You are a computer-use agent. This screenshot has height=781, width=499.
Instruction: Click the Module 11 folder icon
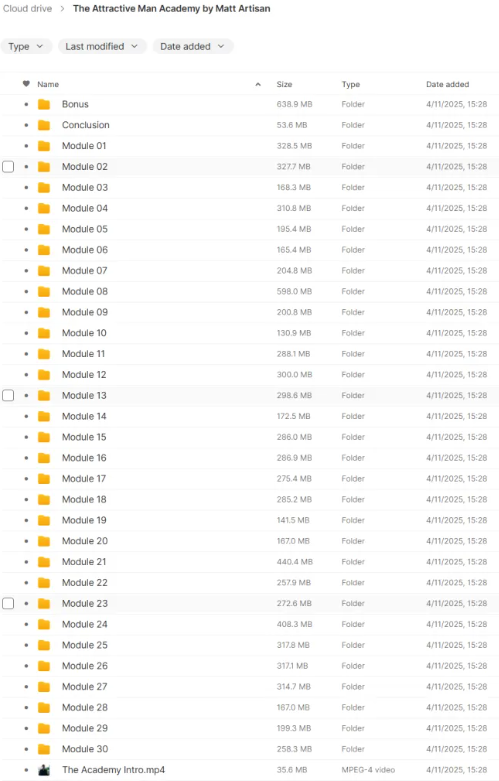[44, 354]
